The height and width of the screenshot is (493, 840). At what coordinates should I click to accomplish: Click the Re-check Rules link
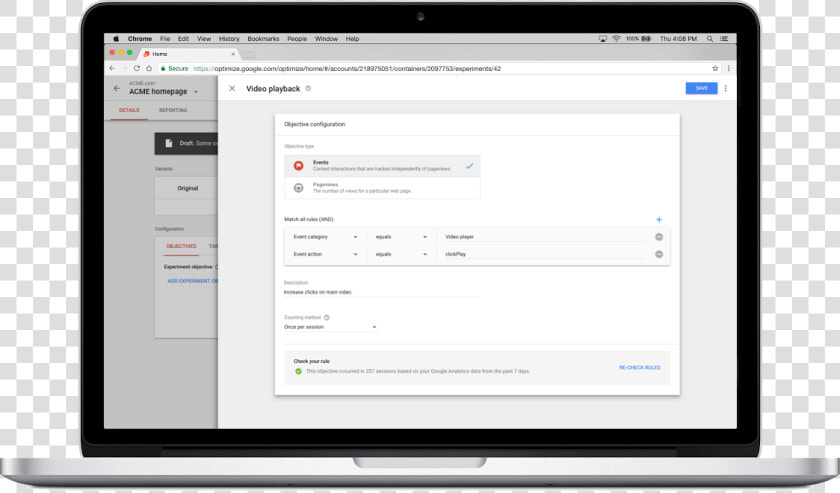640,368
